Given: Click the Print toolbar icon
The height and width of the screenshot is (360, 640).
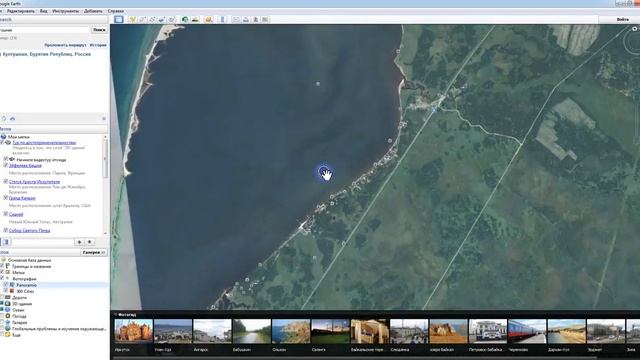Looking at the screenshot, I should (x=246, y=19).
